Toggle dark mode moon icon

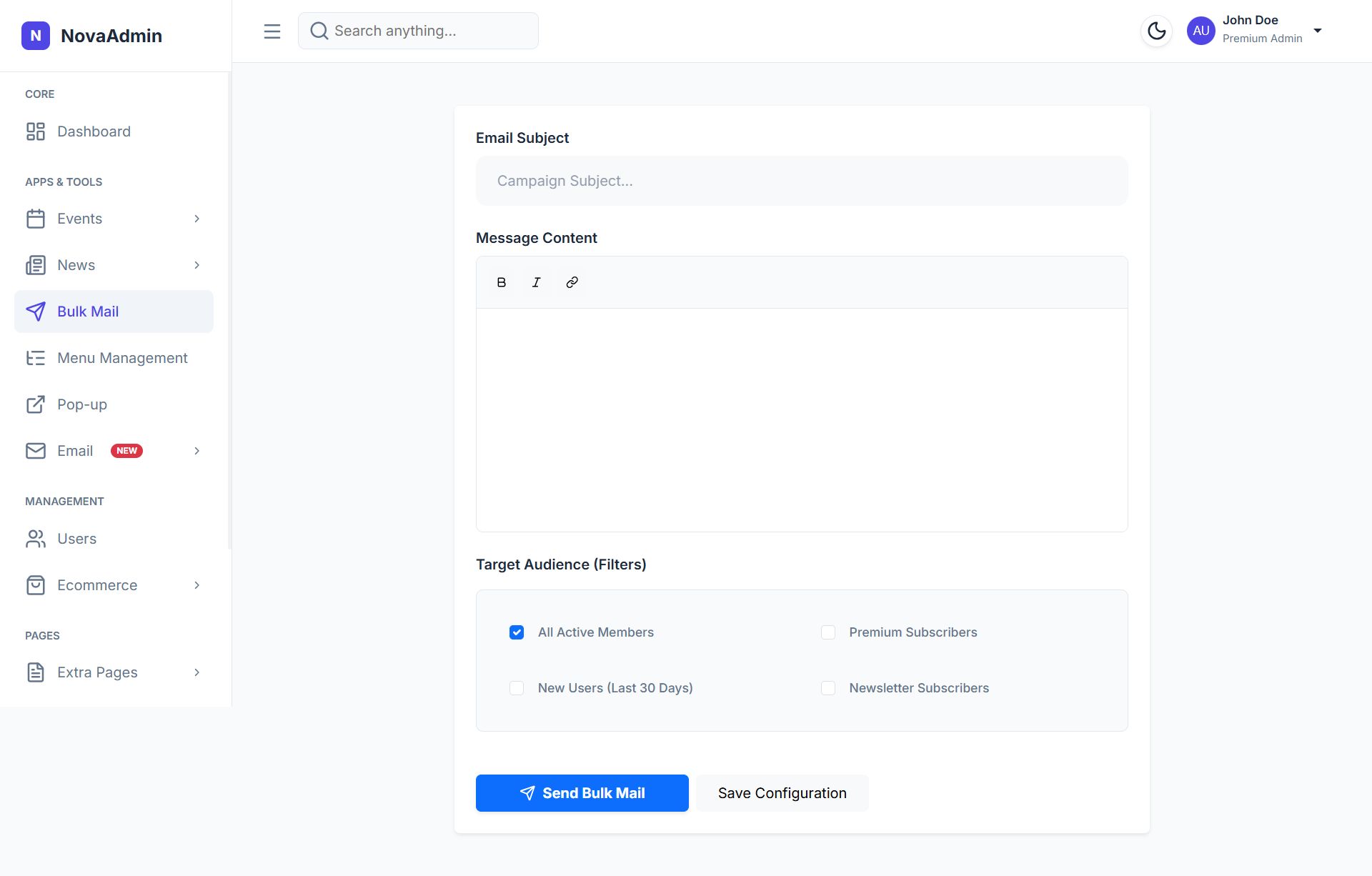[1156, 31]
